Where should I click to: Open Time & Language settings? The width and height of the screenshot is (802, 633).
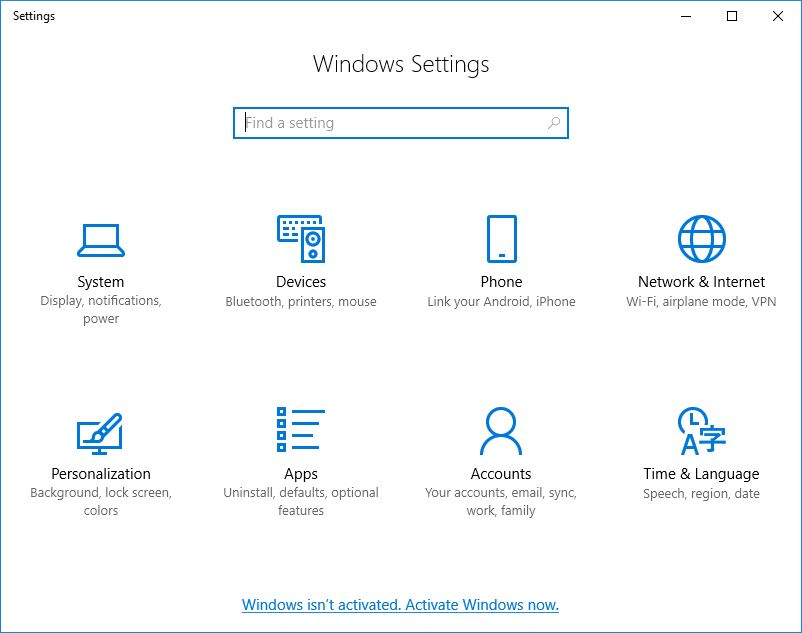(701, 445)
